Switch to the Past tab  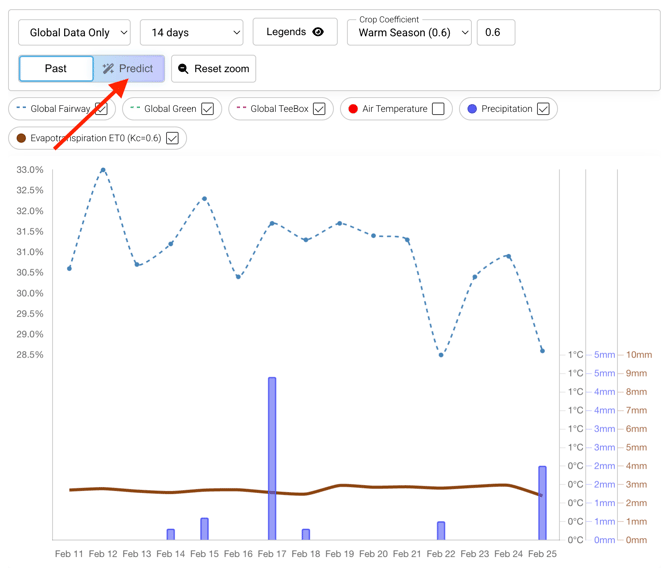[x=56, y=69]
